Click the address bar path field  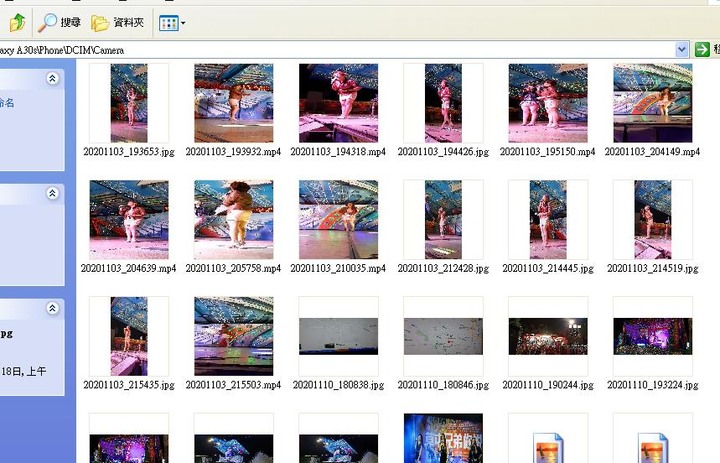pos(338,50)
